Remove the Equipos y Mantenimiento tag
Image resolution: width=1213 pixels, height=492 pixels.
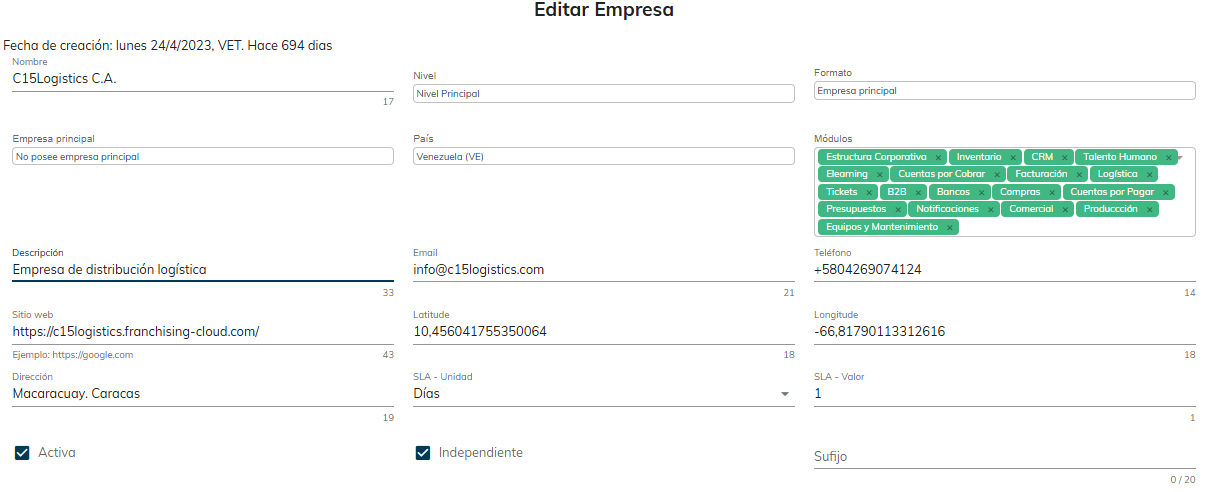949,228
